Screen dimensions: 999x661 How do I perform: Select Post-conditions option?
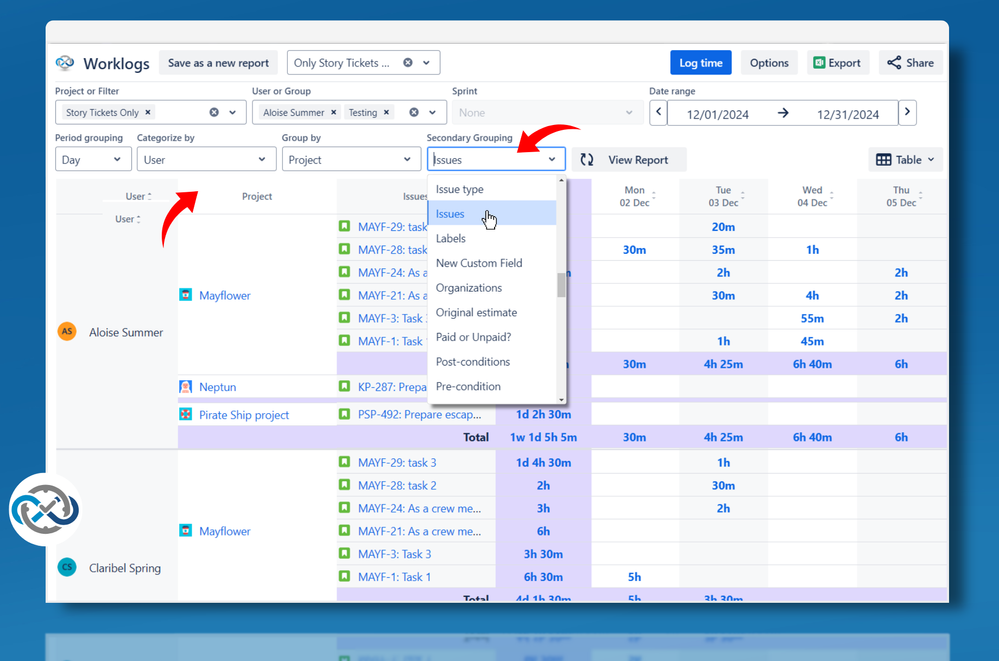(x=492, y=361)
